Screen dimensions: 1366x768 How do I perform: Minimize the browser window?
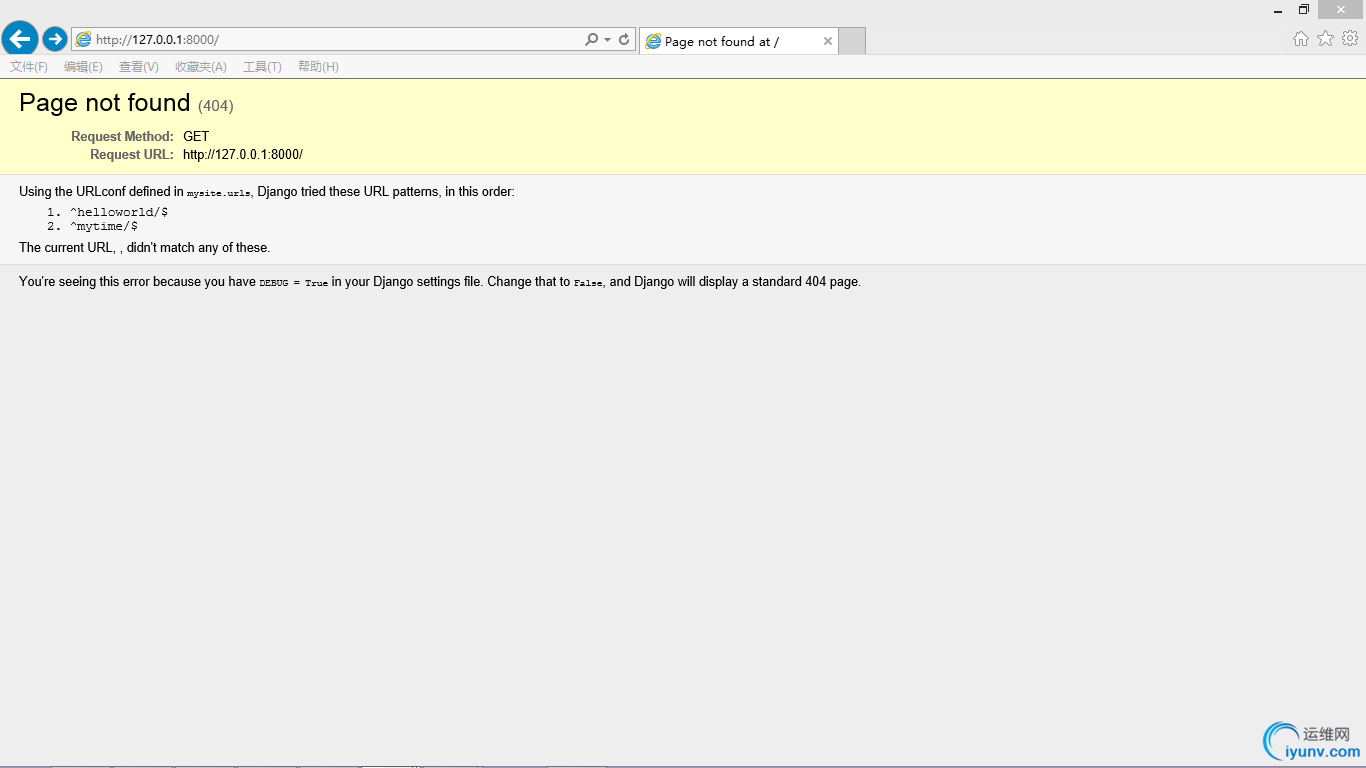click(x=1279, y=10)
